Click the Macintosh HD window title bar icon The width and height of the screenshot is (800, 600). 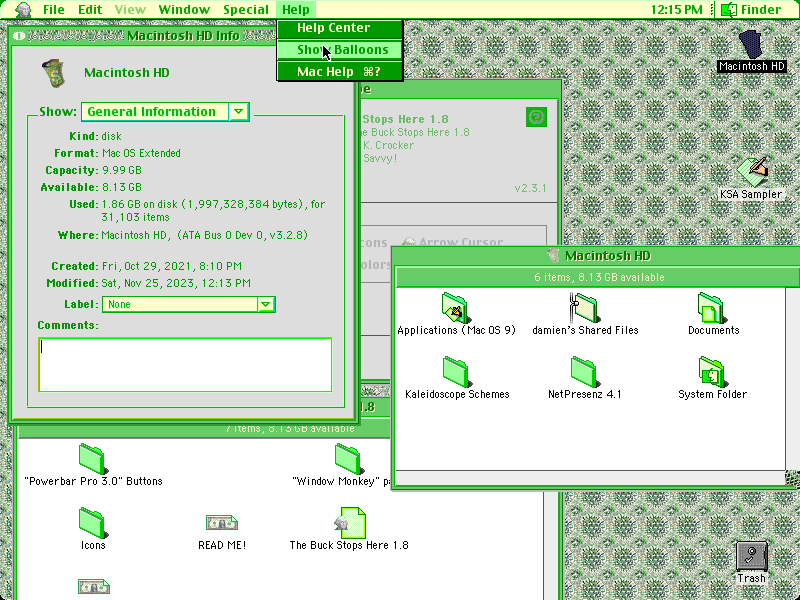tap(553, 255)
